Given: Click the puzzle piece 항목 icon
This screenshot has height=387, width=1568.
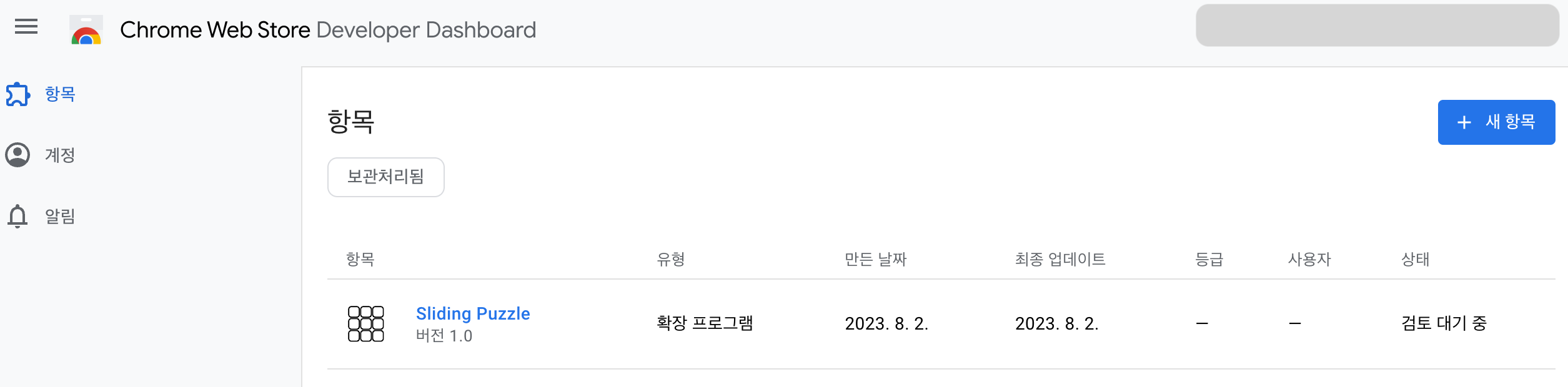Looking at the screenshot, I should 18,94.
